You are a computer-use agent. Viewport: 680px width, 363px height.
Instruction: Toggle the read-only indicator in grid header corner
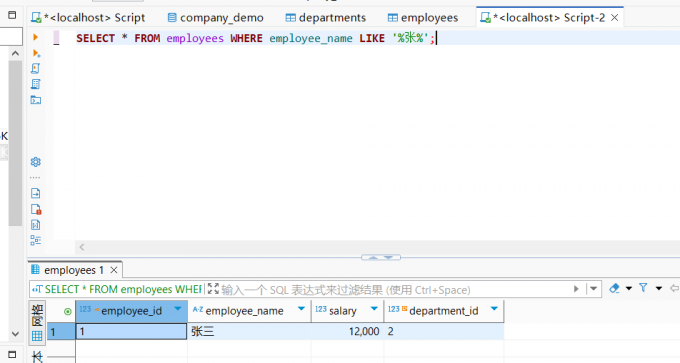(x=67, y=311)
